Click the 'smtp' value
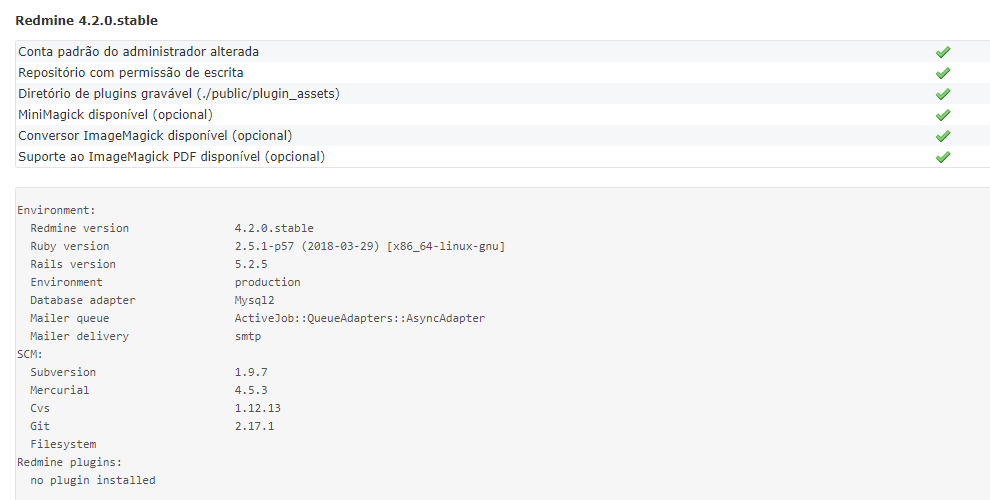Viewport: 990px width, 500px height. pyautogui.click(x=248, y=336)
